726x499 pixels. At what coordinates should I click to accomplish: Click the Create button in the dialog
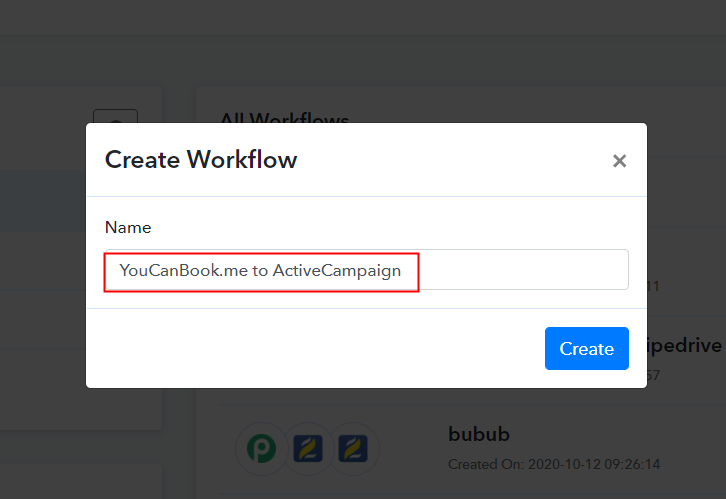tap(586, 349)
